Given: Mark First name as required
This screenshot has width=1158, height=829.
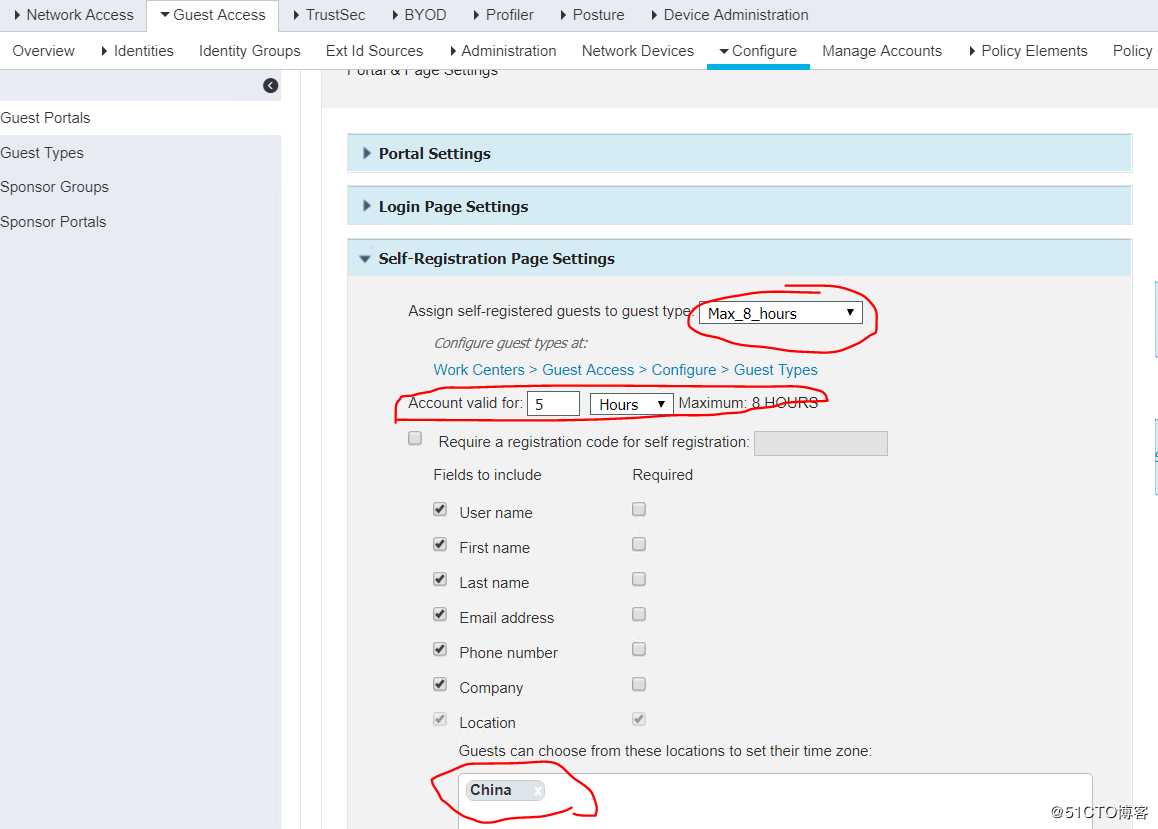Looking at the screenshot, I should 639,544.
